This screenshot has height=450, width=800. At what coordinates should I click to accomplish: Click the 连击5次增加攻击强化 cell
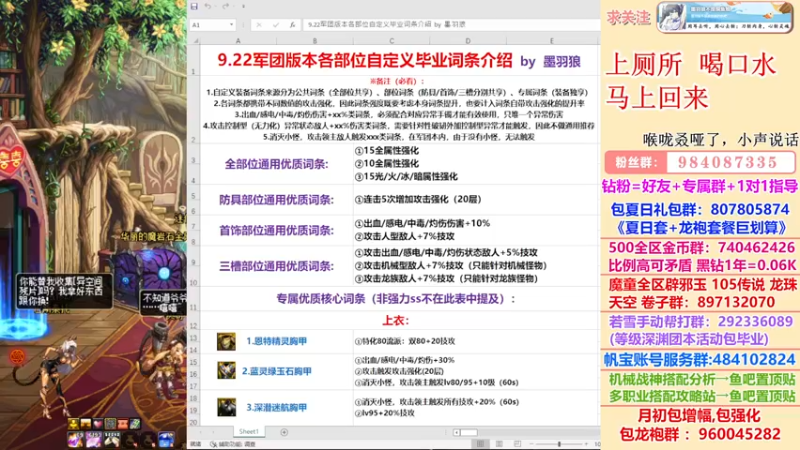[418, 199]
